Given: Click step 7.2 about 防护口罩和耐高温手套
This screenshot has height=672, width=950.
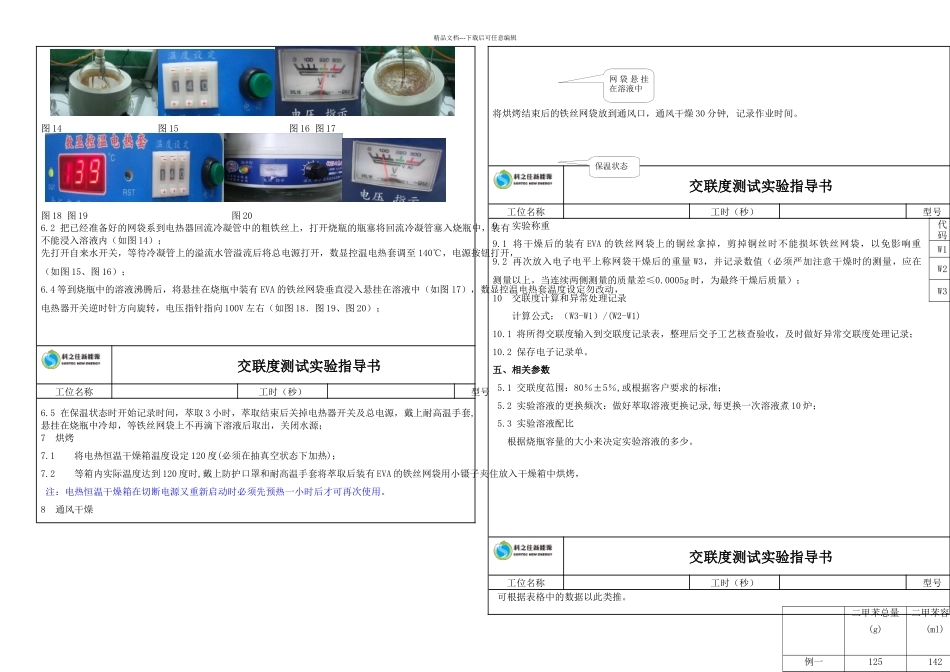Looking at the screenshot, I should [311, 473].
